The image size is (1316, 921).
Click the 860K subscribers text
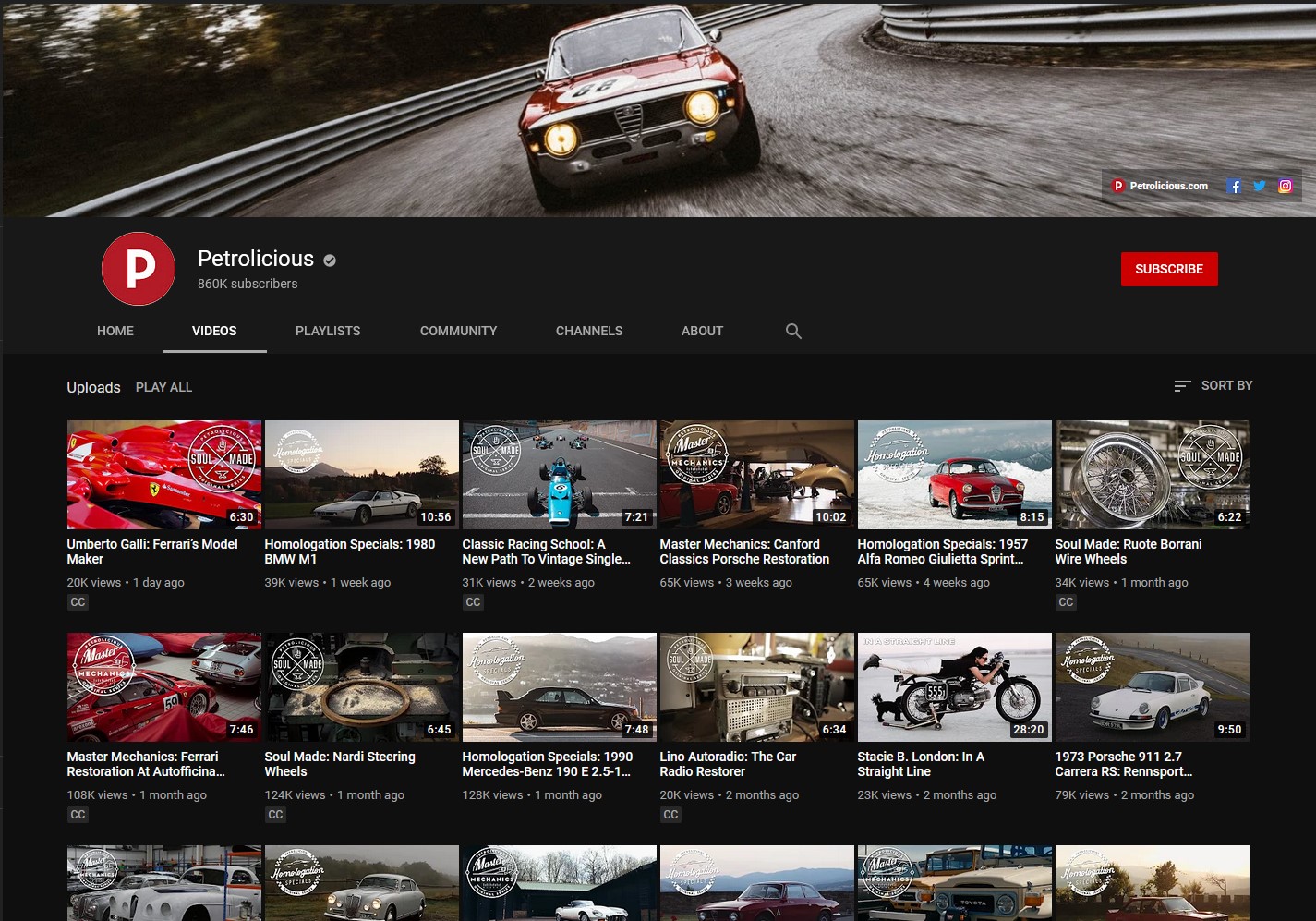coord(248,284)
